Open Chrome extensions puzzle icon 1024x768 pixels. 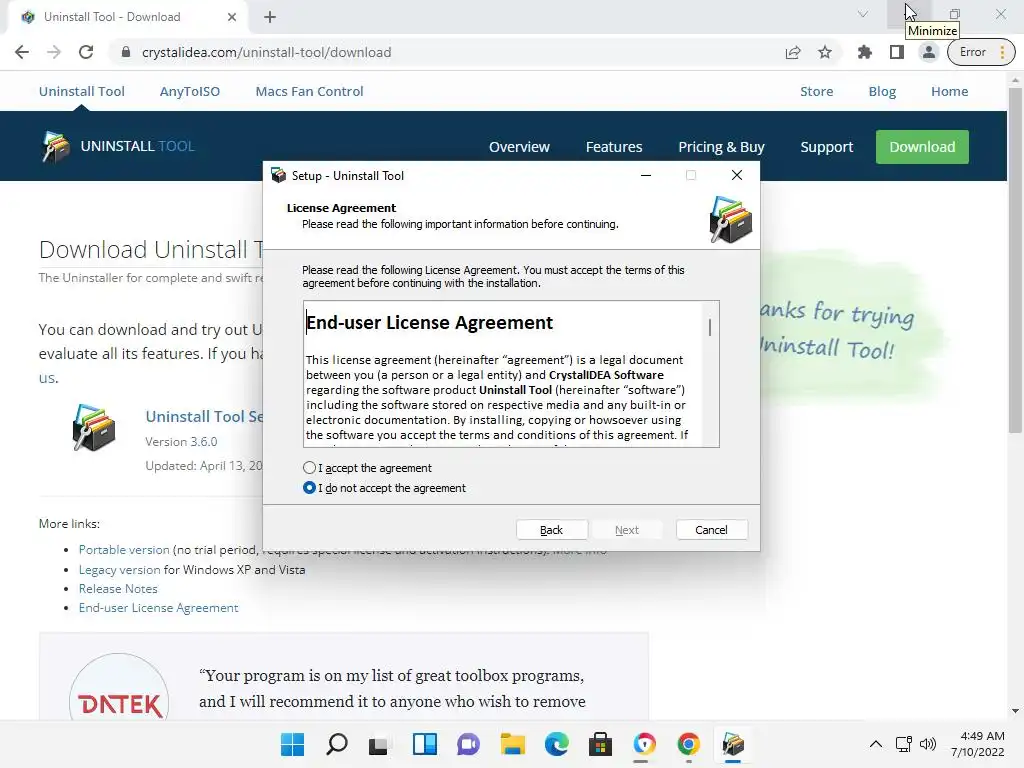(x=865, y=52)
